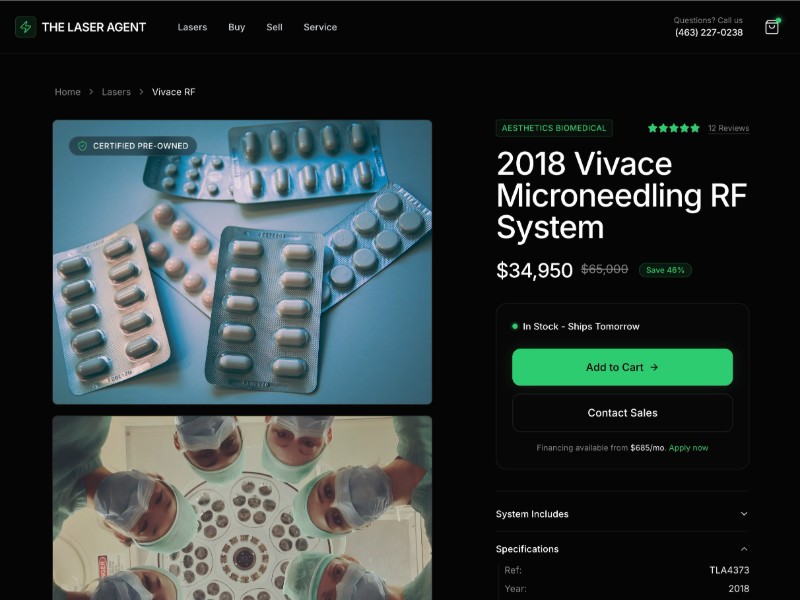Click the Contact Sales button
Image resolution: width=800 pixels, height=600 pixels.
[x=622, y=413]
